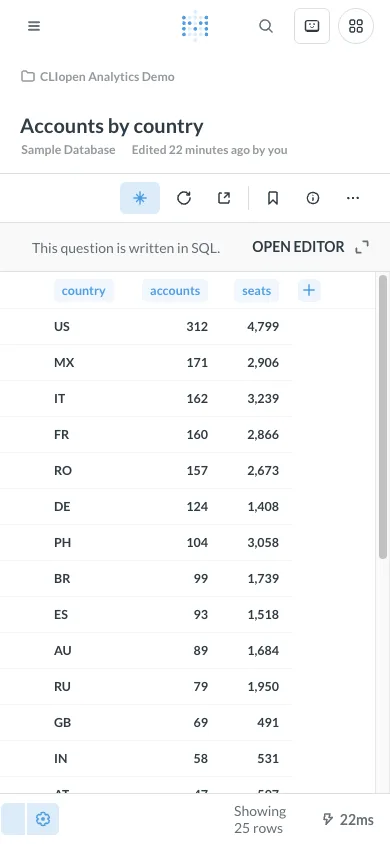The image size is (390, 844).
Task: Toggle the highlighted blue asterisk toolbar button
Action: pyautogui.click(x=140, y=198)
